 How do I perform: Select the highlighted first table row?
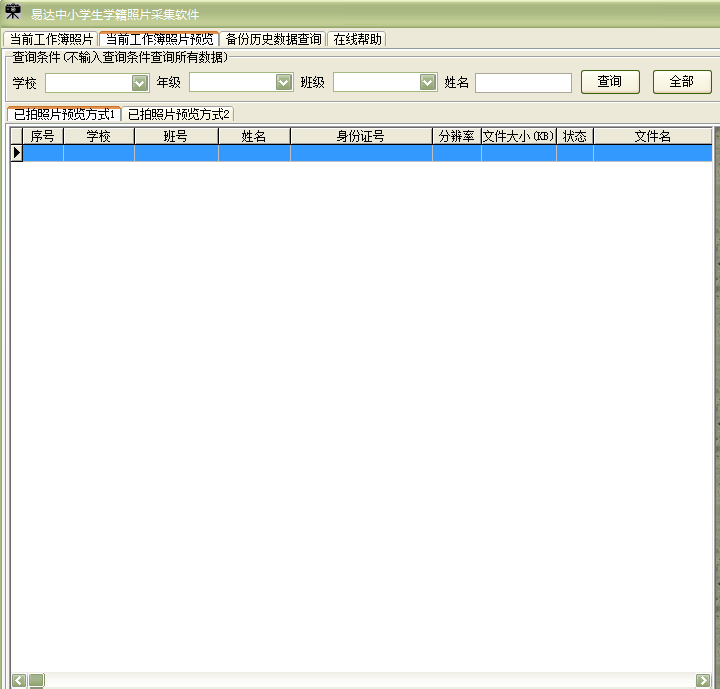360,153
